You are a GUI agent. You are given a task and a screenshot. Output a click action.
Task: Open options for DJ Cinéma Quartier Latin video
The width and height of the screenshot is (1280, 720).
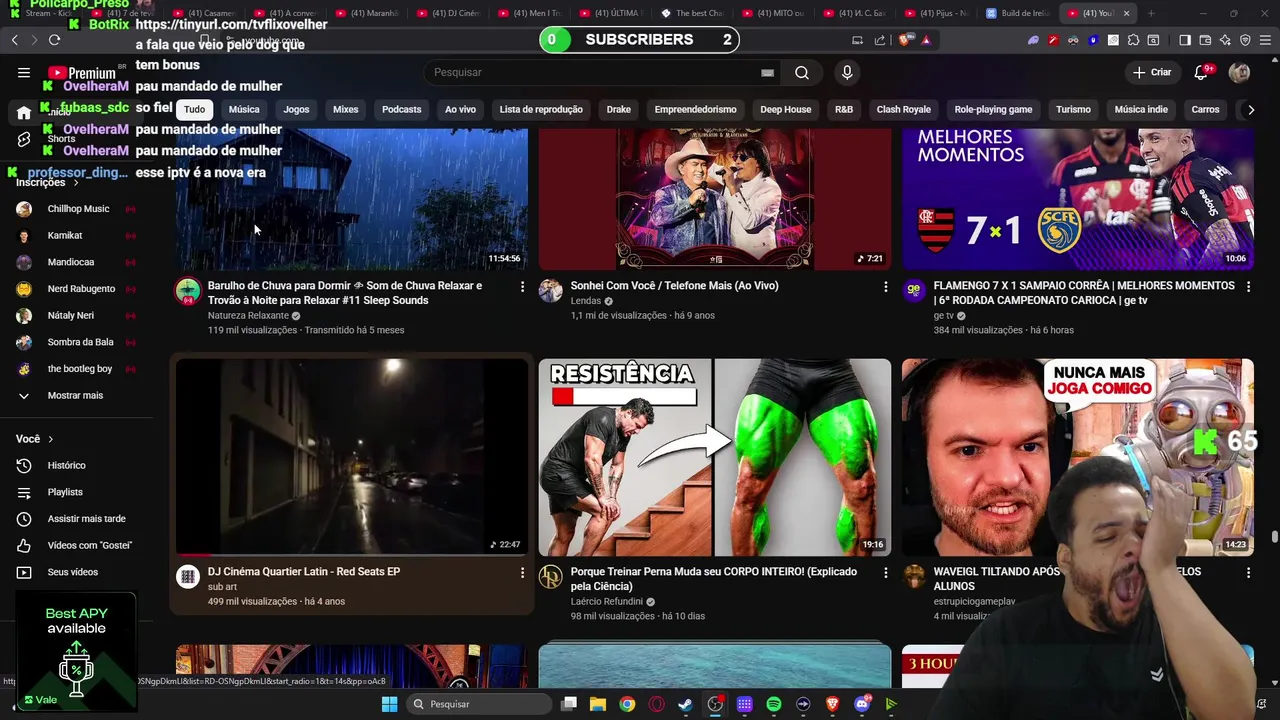coord(522,573)
